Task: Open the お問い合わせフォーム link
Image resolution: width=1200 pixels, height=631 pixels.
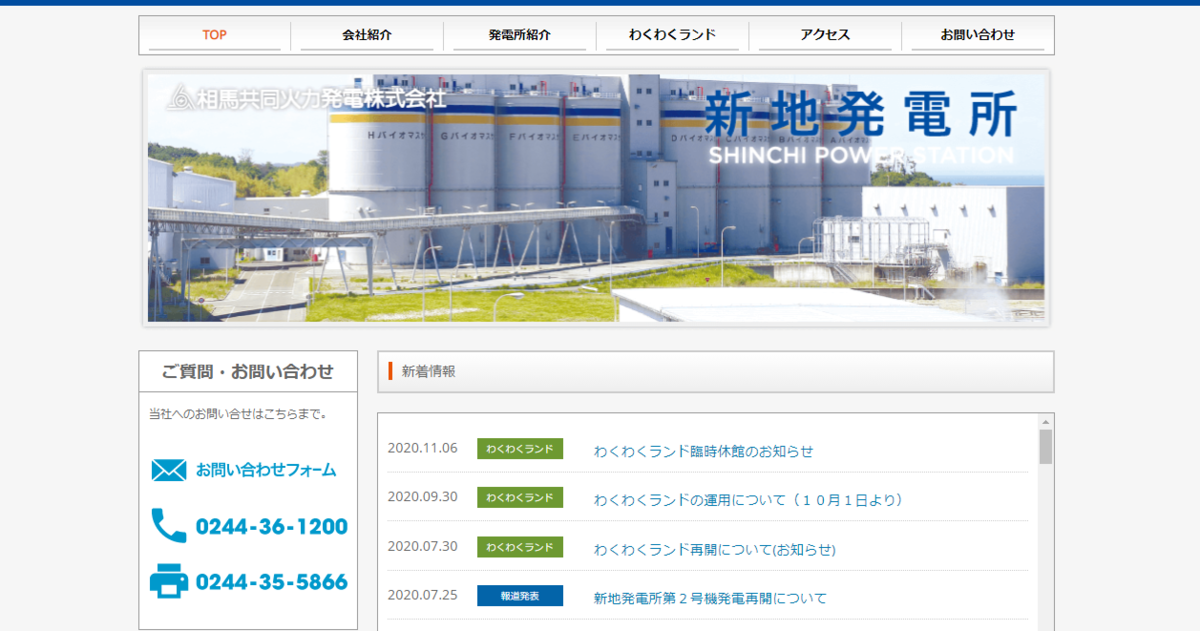Action: click(266, 470)
